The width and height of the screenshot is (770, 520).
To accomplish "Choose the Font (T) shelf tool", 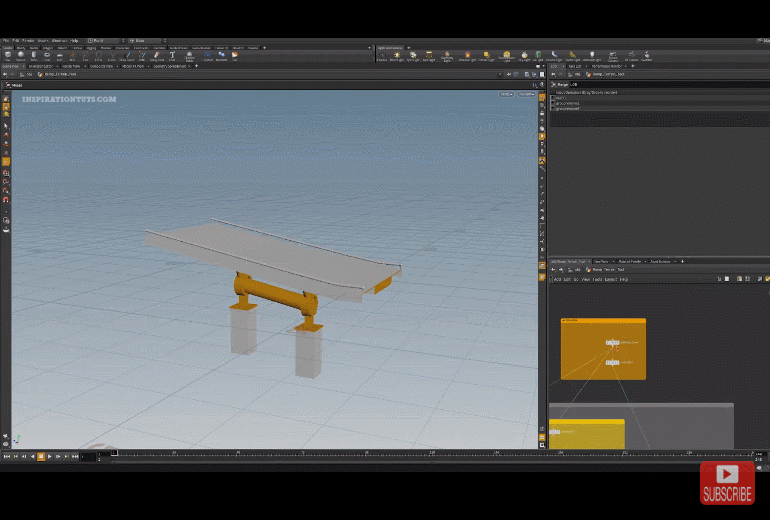I will [x=172, y=56].
